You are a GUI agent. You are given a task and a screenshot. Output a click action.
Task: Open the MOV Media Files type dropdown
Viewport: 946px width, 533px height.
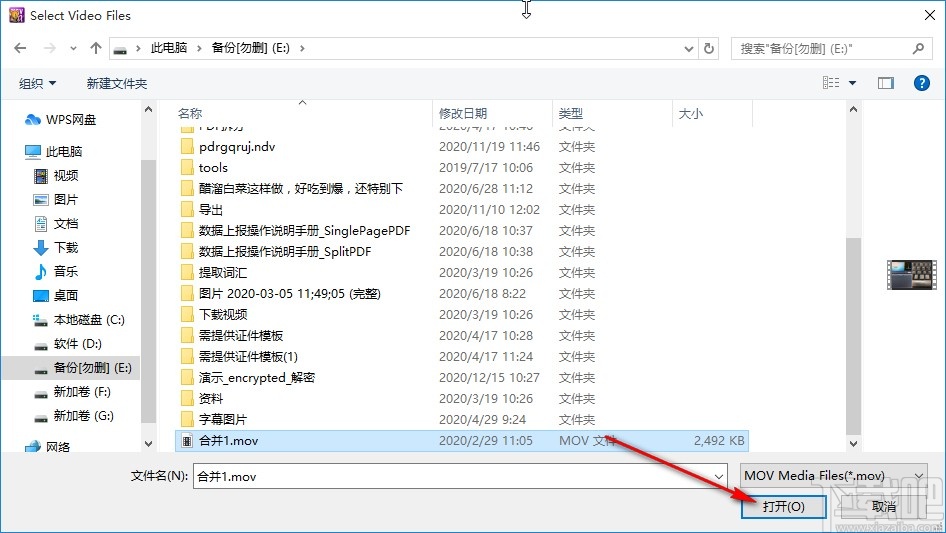(834, 476)
